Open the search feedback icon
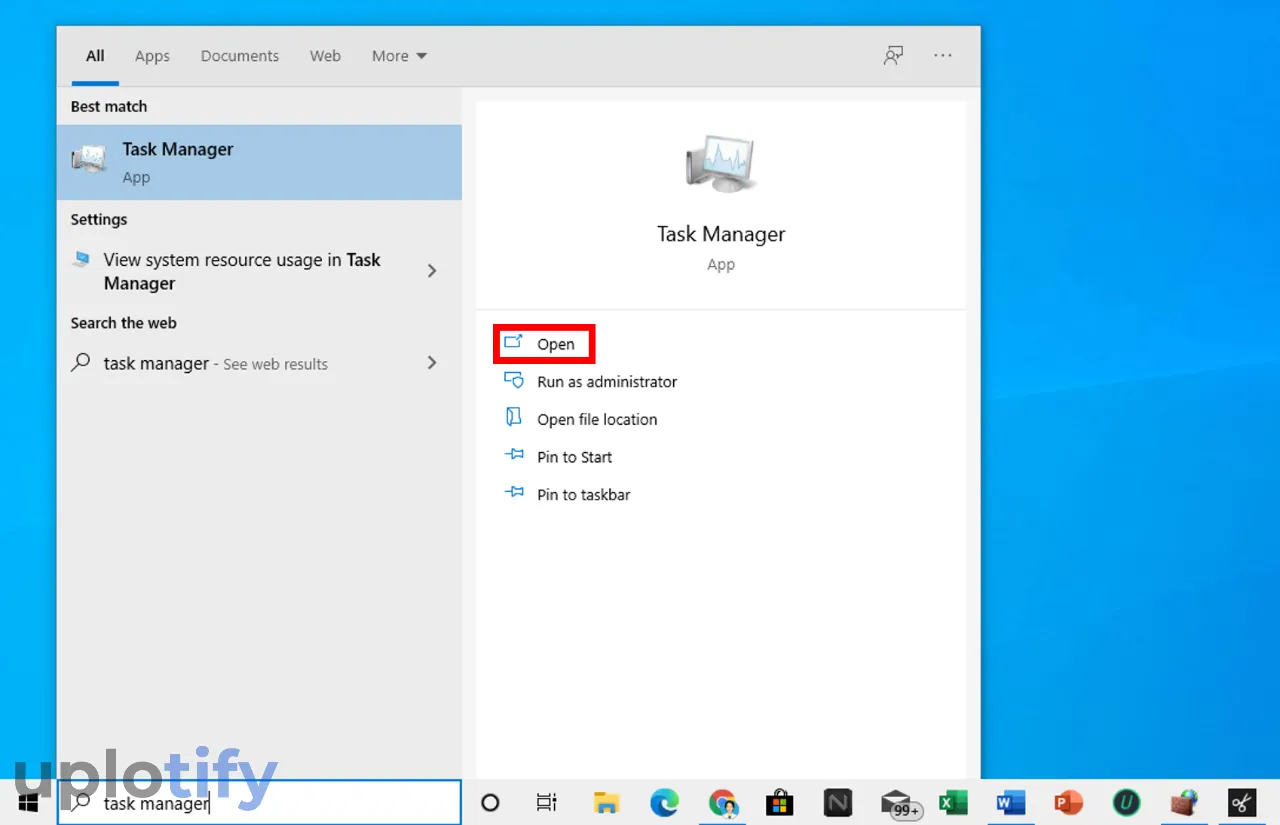1280x825 pixels. tap(893, 56)
